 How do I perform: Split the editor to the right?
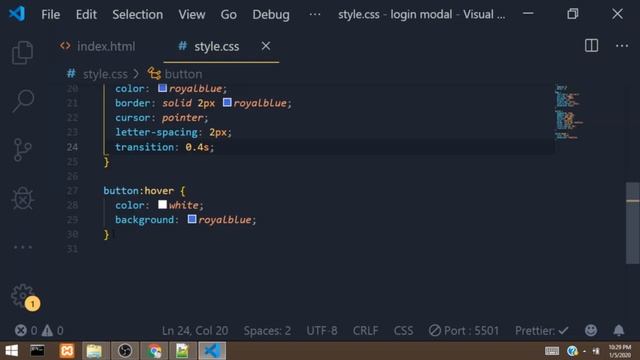tap(591, 46)
